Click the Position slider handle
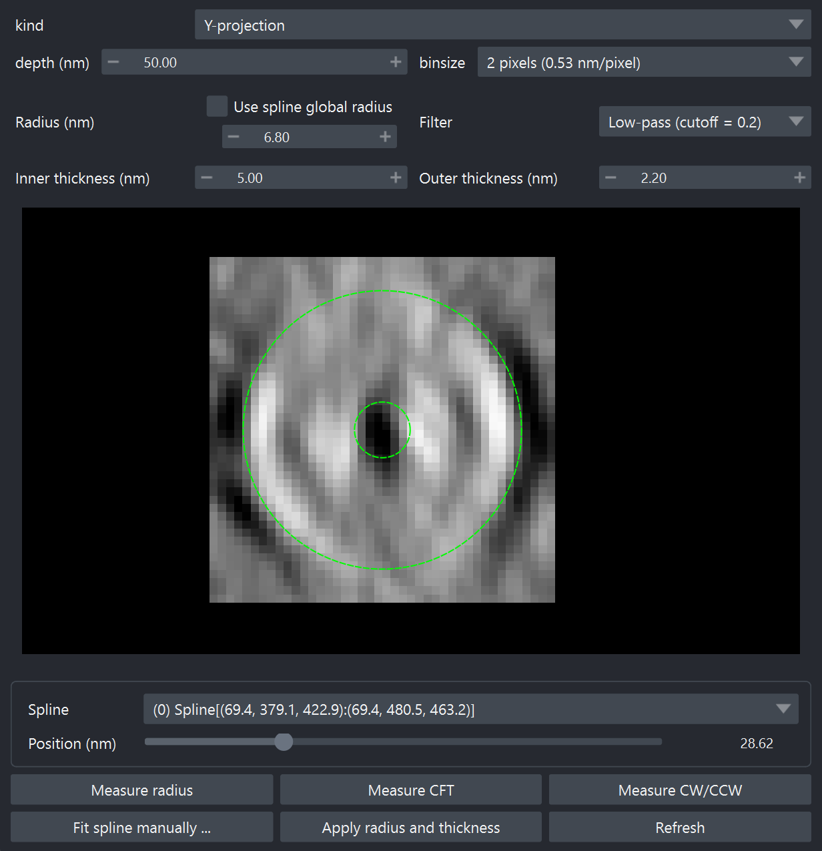822x851 pixels. click(284, 742)
